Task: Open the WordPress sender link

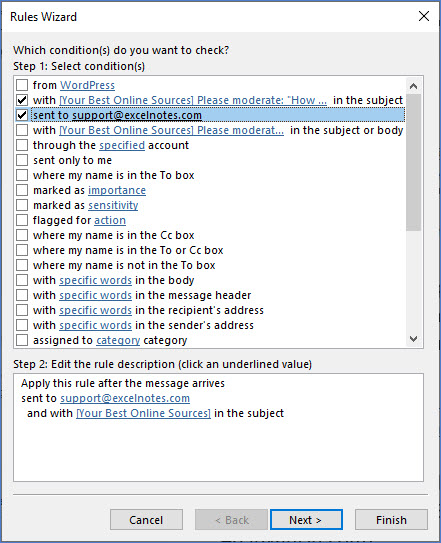Action: click(x=87, y=85)
